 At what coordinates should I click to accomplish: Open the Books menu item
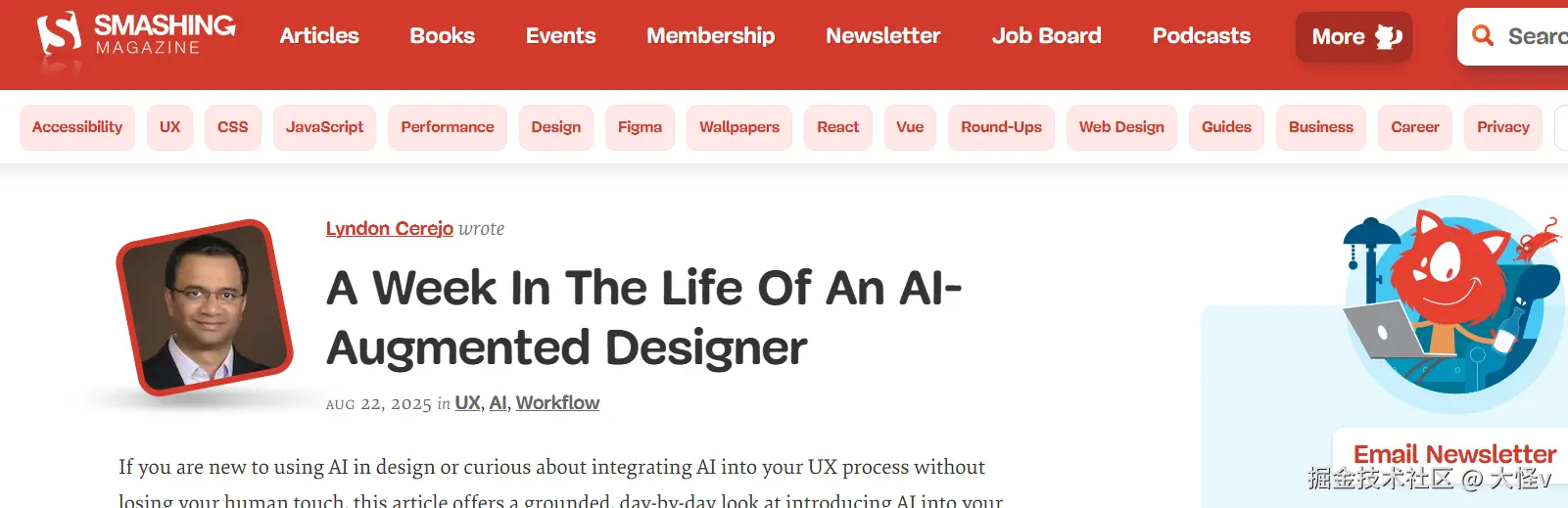(442, 36)
